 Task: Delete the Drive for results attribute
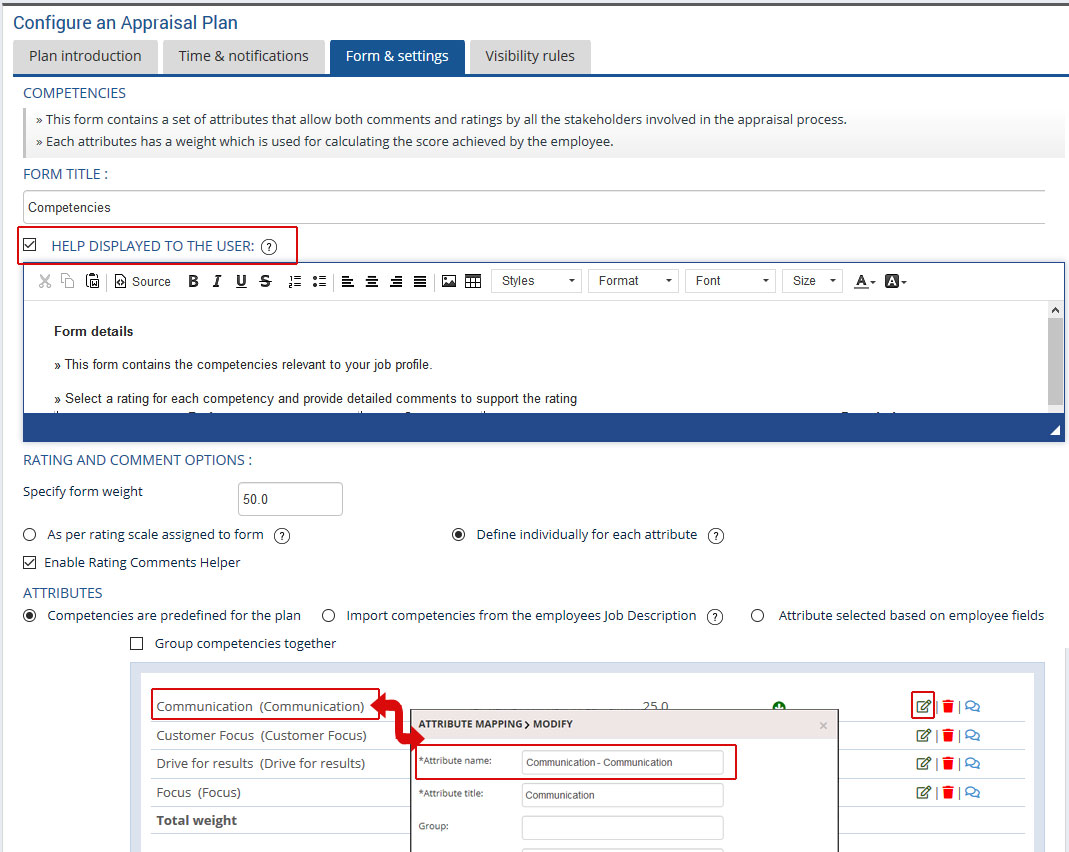pyautogui.click(x=948, y=763)
